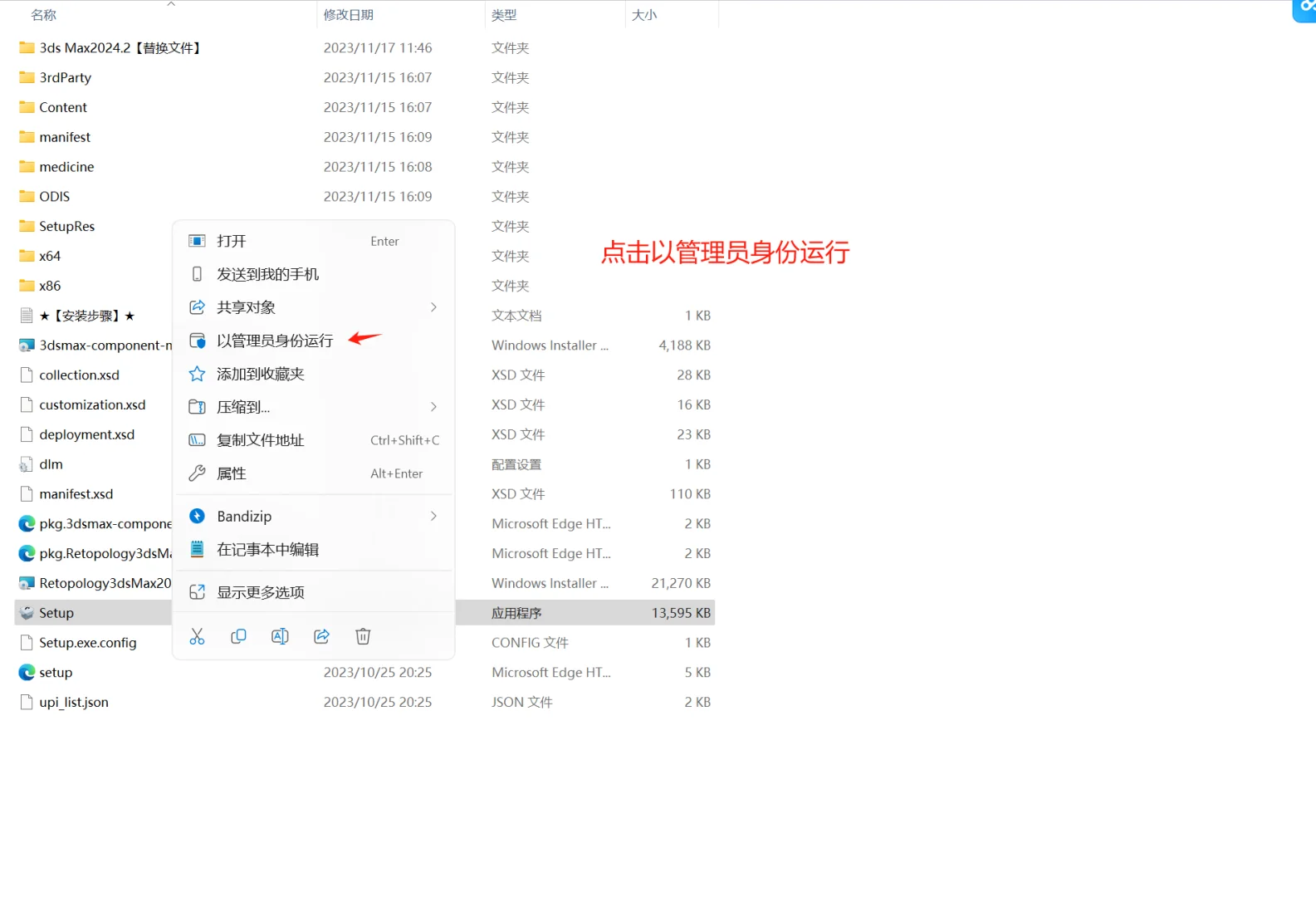Click the 3rdParty folder icon
1316x897 pixels.
coord(27,77)
